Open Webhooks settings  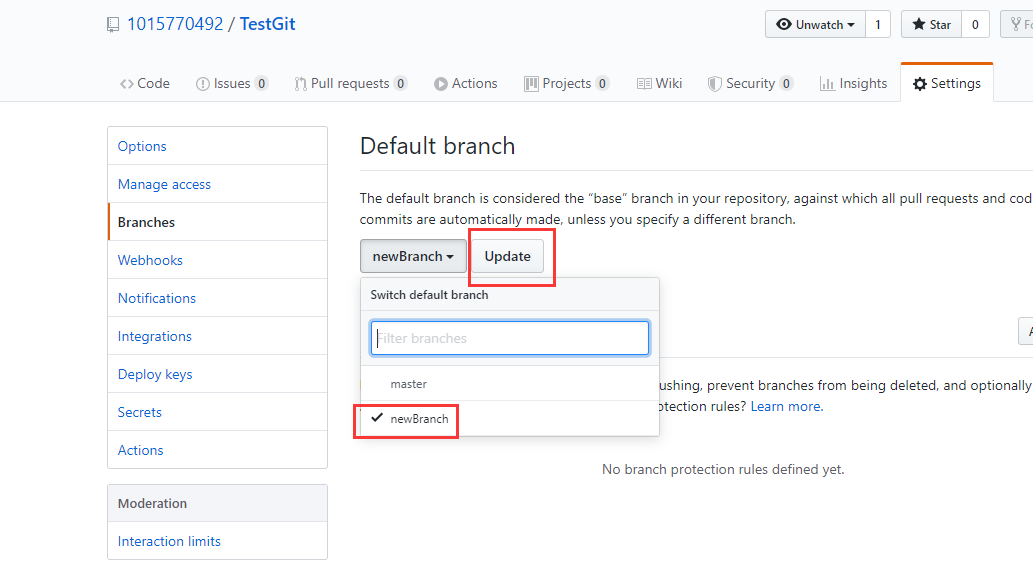click(217, 260)
